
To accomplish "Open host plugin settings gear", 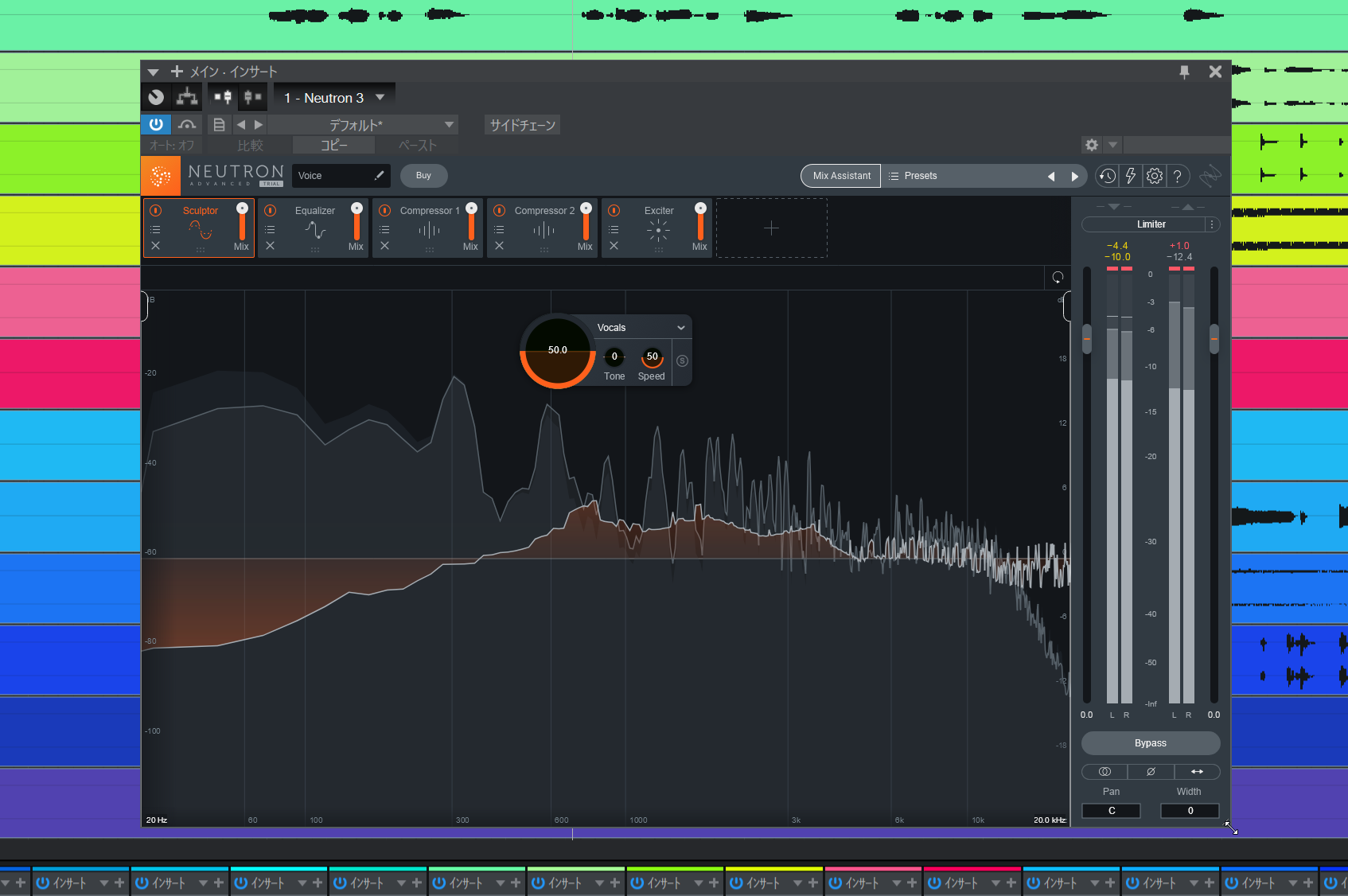I will [x=1092, y=145].
